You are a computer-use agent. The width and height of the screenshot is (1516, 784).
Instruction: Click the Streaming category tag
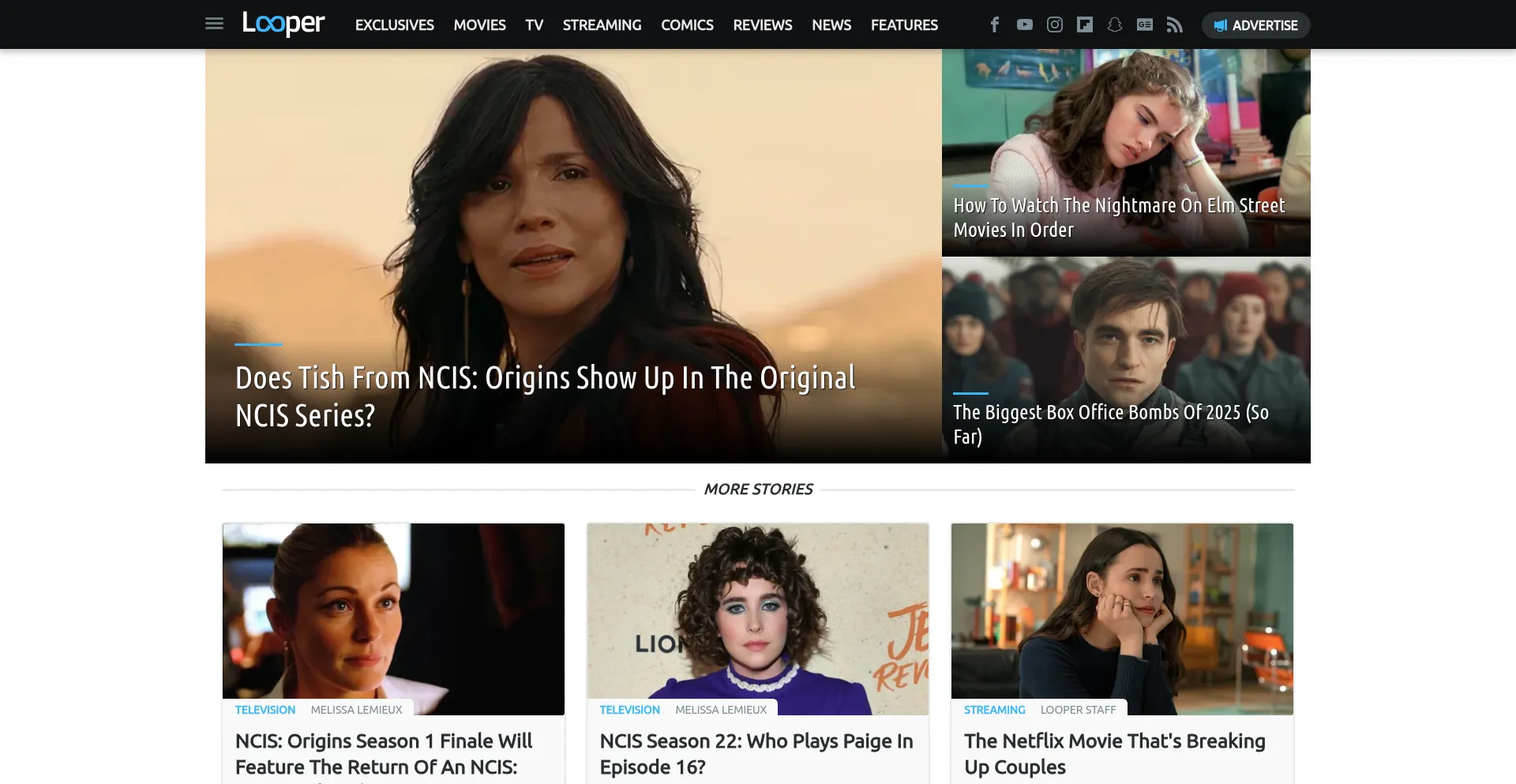(995, 710)
